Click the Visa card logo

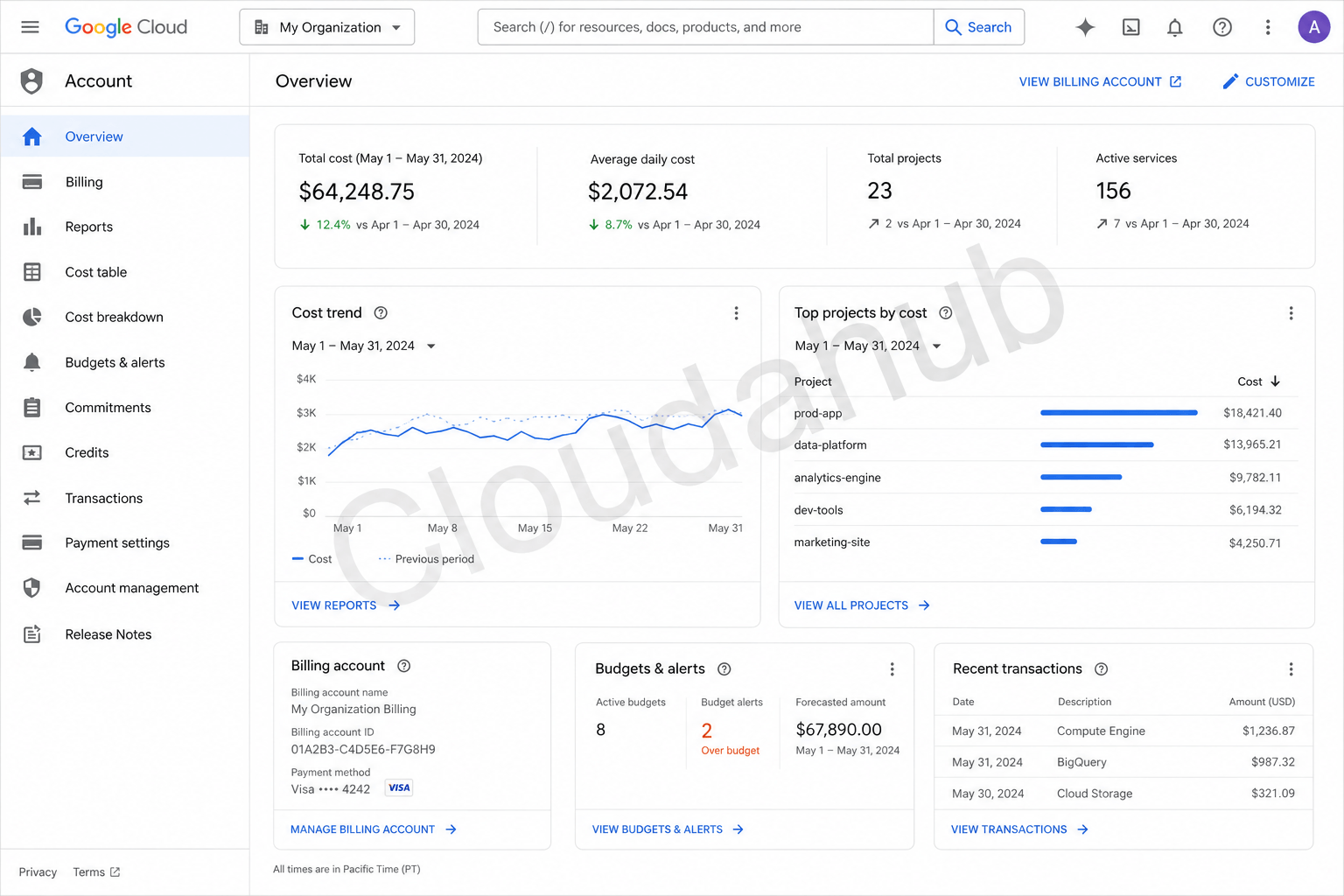coord(399,787)
